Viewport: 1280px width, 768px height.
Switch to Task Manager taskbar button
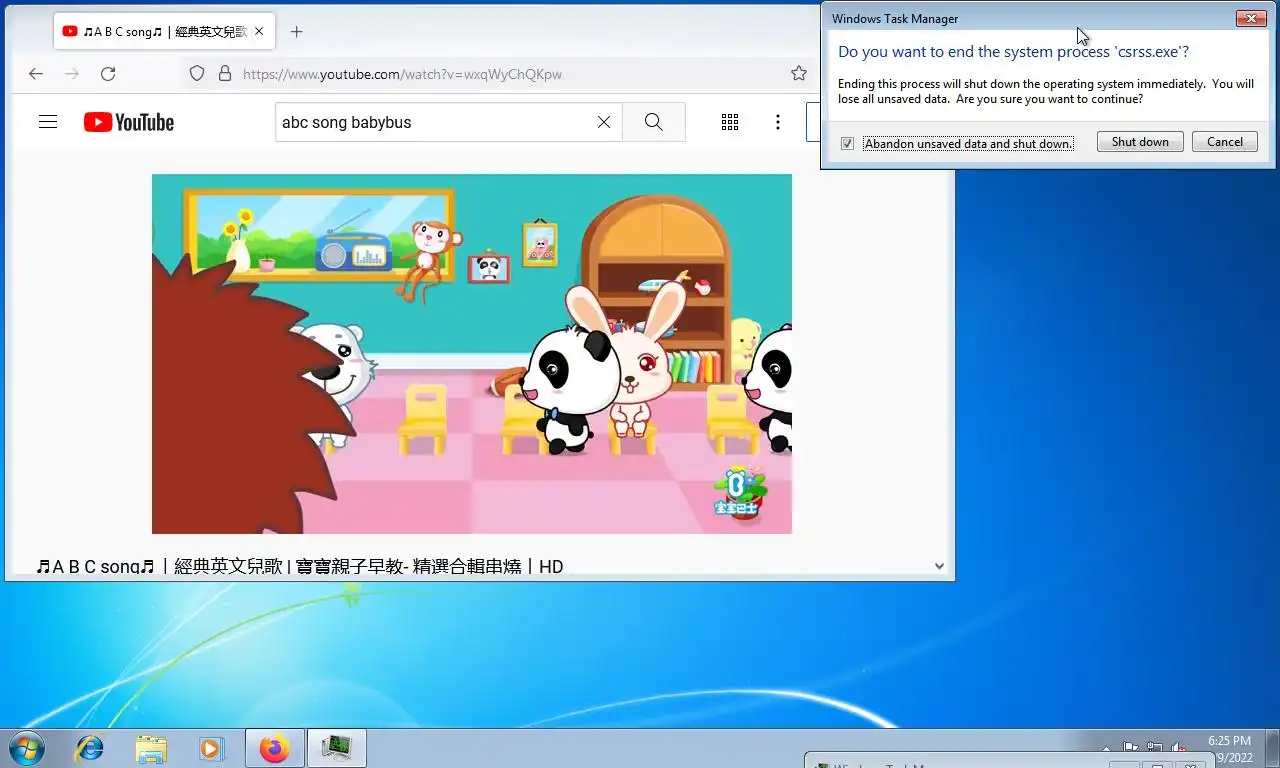[x=337, y=748]
